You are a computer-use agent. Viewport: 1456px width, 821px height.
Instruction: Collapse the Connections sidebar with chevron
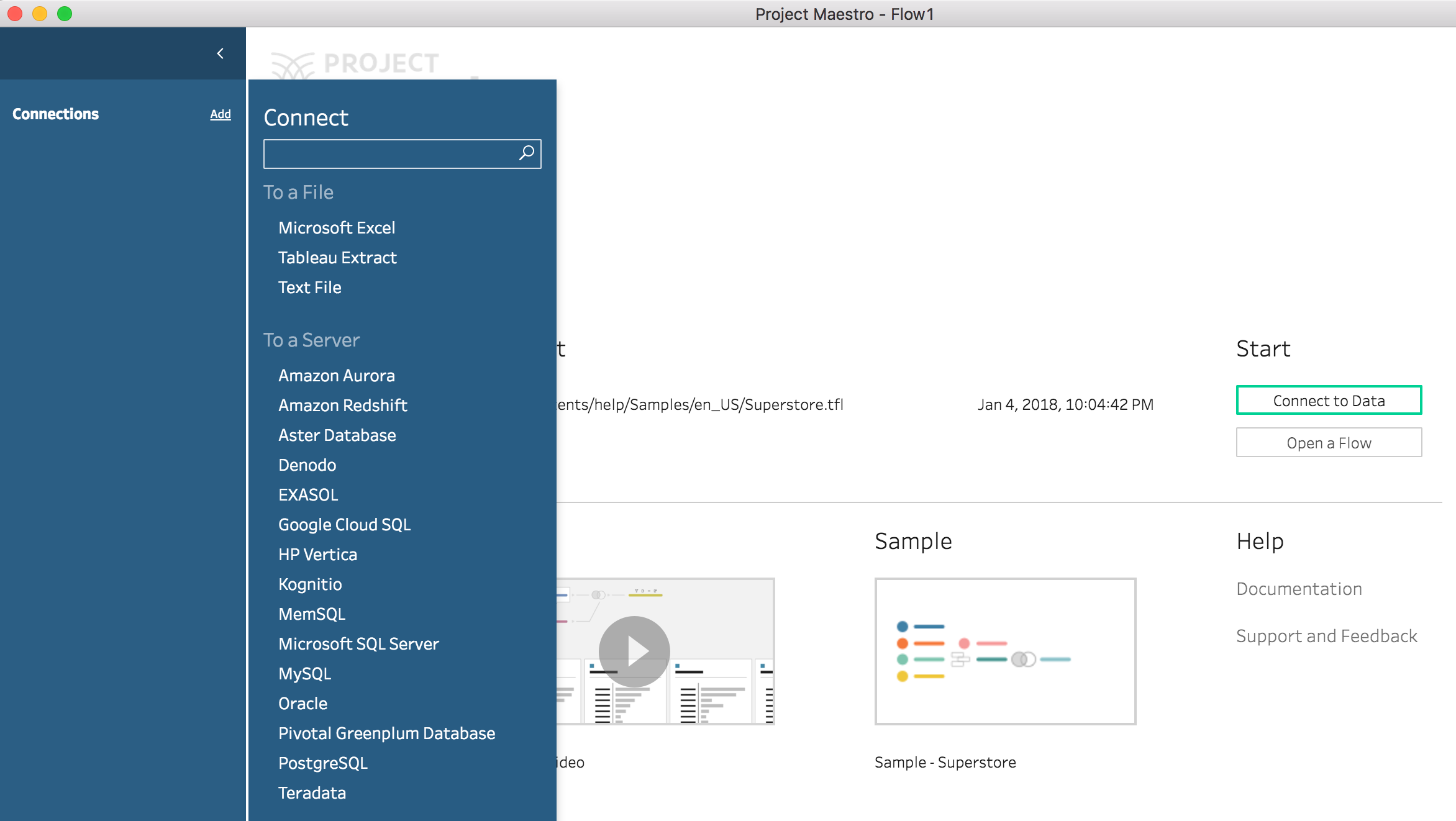pos(220,53)
